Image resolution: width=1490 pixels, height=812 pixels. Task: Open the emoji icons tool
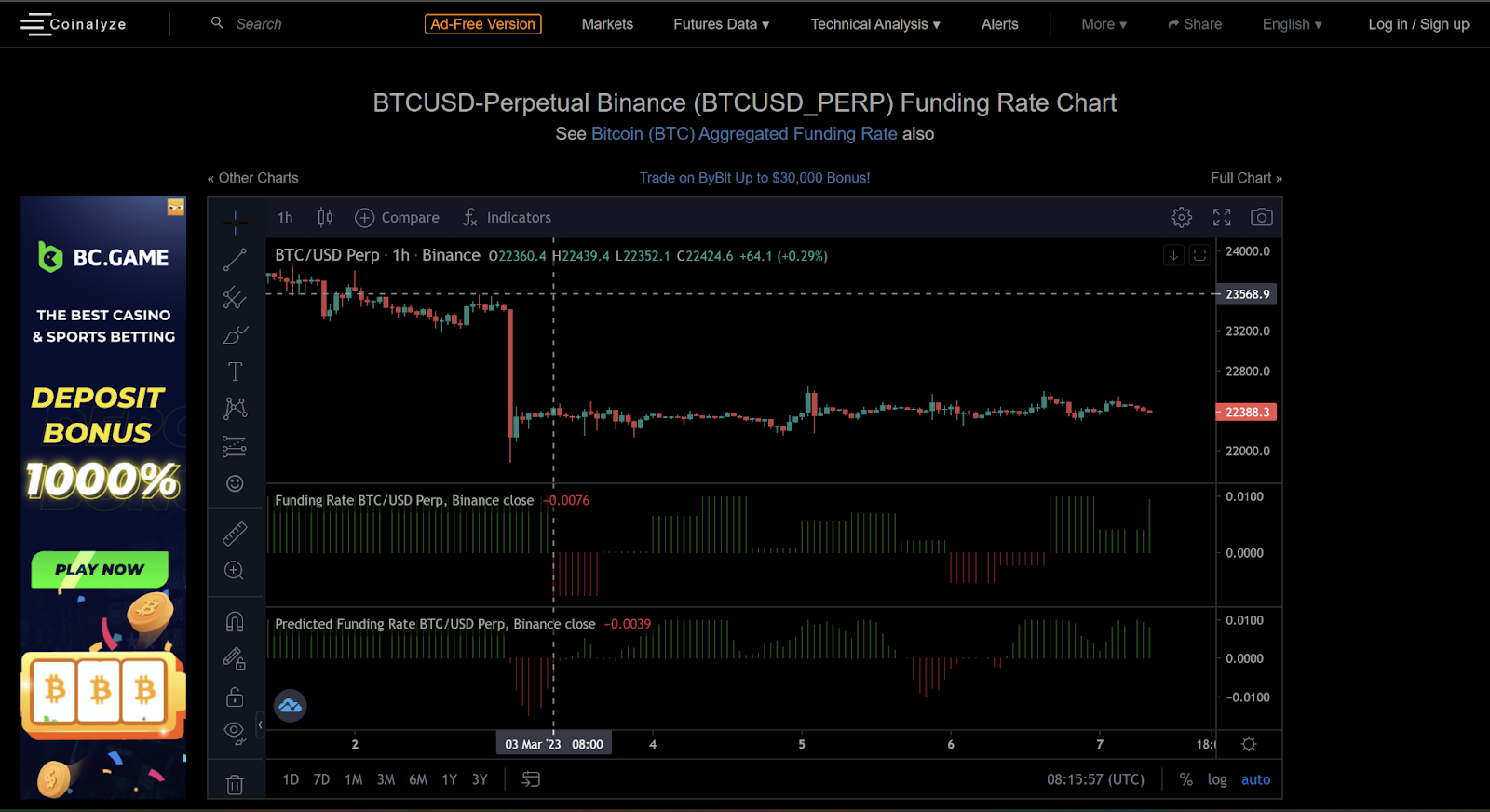pyautogui.click(x=235, y=483)
